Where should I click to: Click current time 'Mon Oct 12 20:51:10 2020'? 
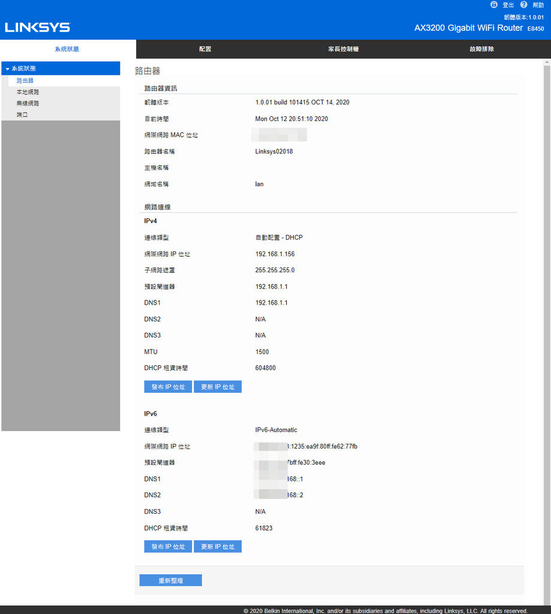291,119
